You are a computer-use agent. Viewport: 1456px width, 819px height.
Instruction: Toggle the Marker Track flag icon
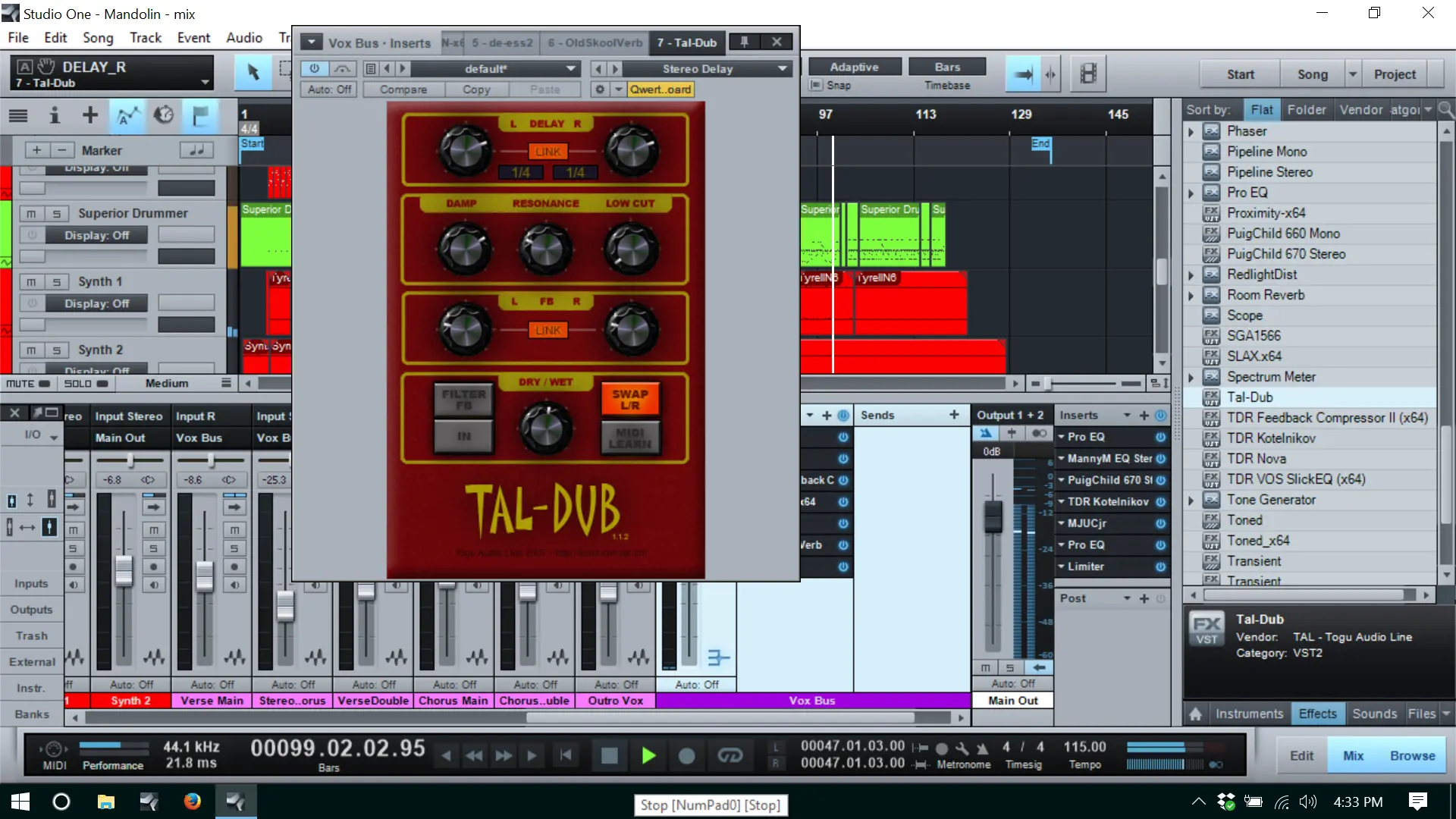tap(200, 116)
